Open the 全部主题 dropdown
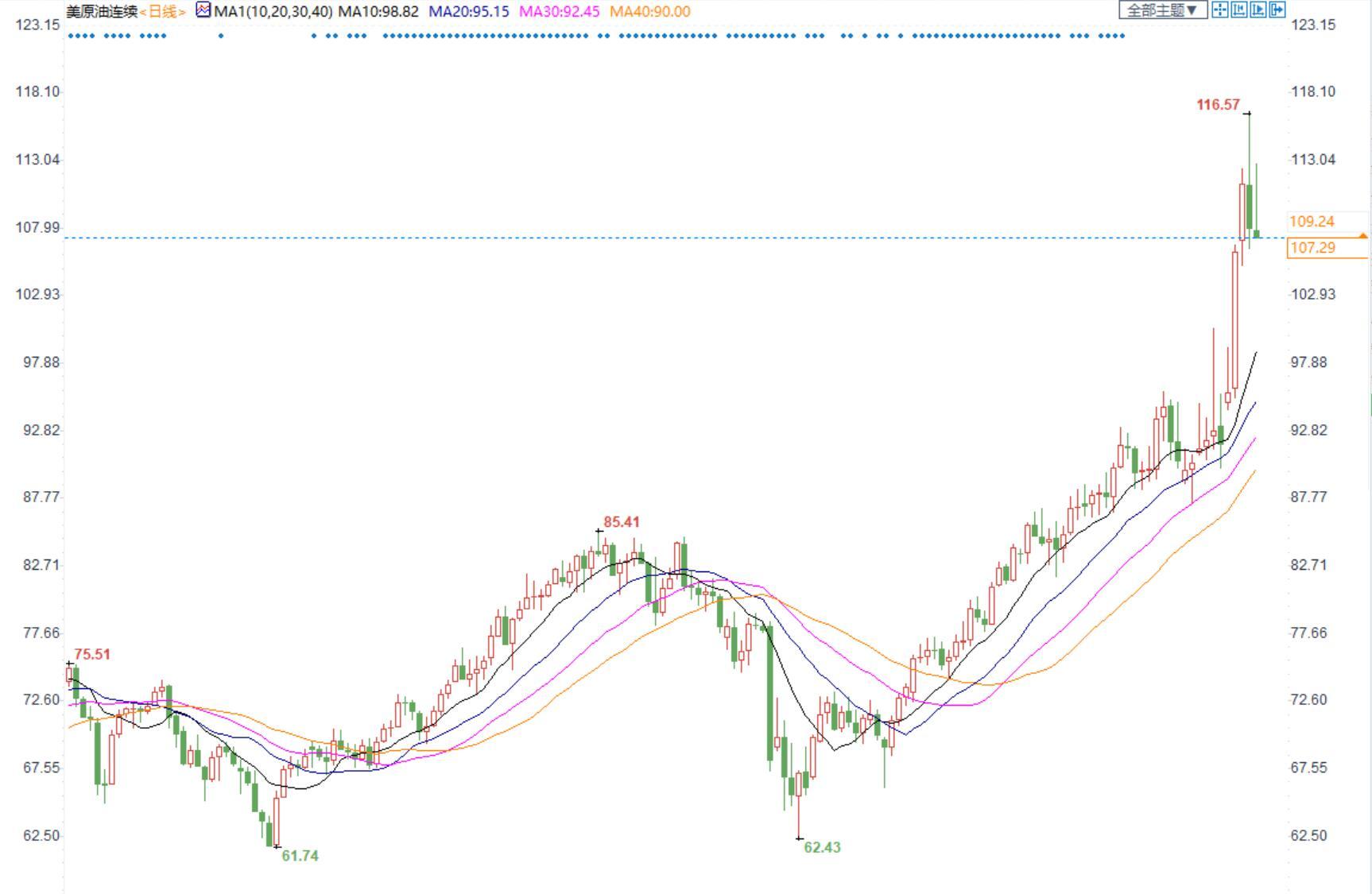The image size is (1372, 894). click(1162, 10)
